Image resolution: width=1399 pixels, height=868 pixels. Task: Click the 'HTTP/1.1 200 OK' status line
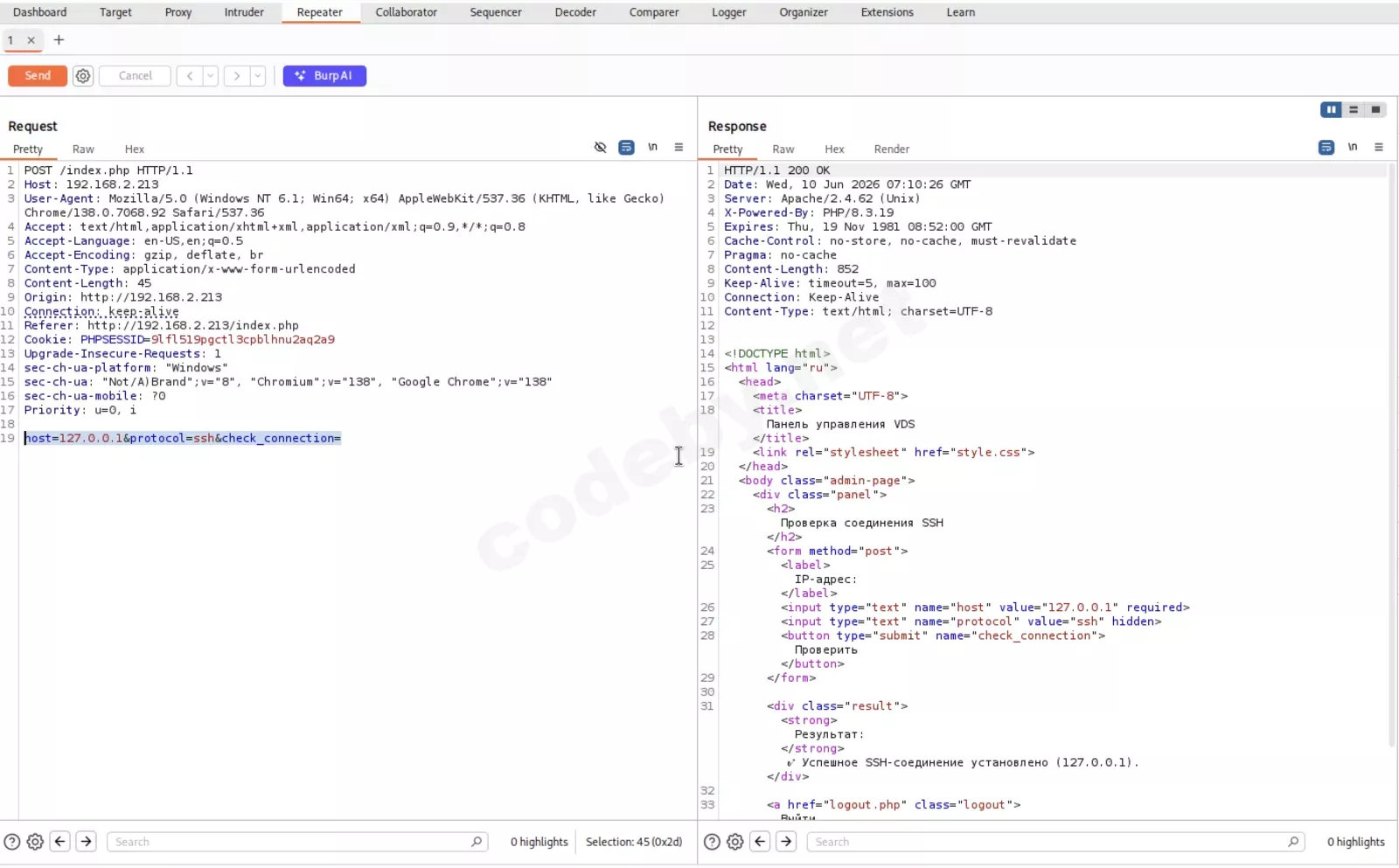[776, 170]
